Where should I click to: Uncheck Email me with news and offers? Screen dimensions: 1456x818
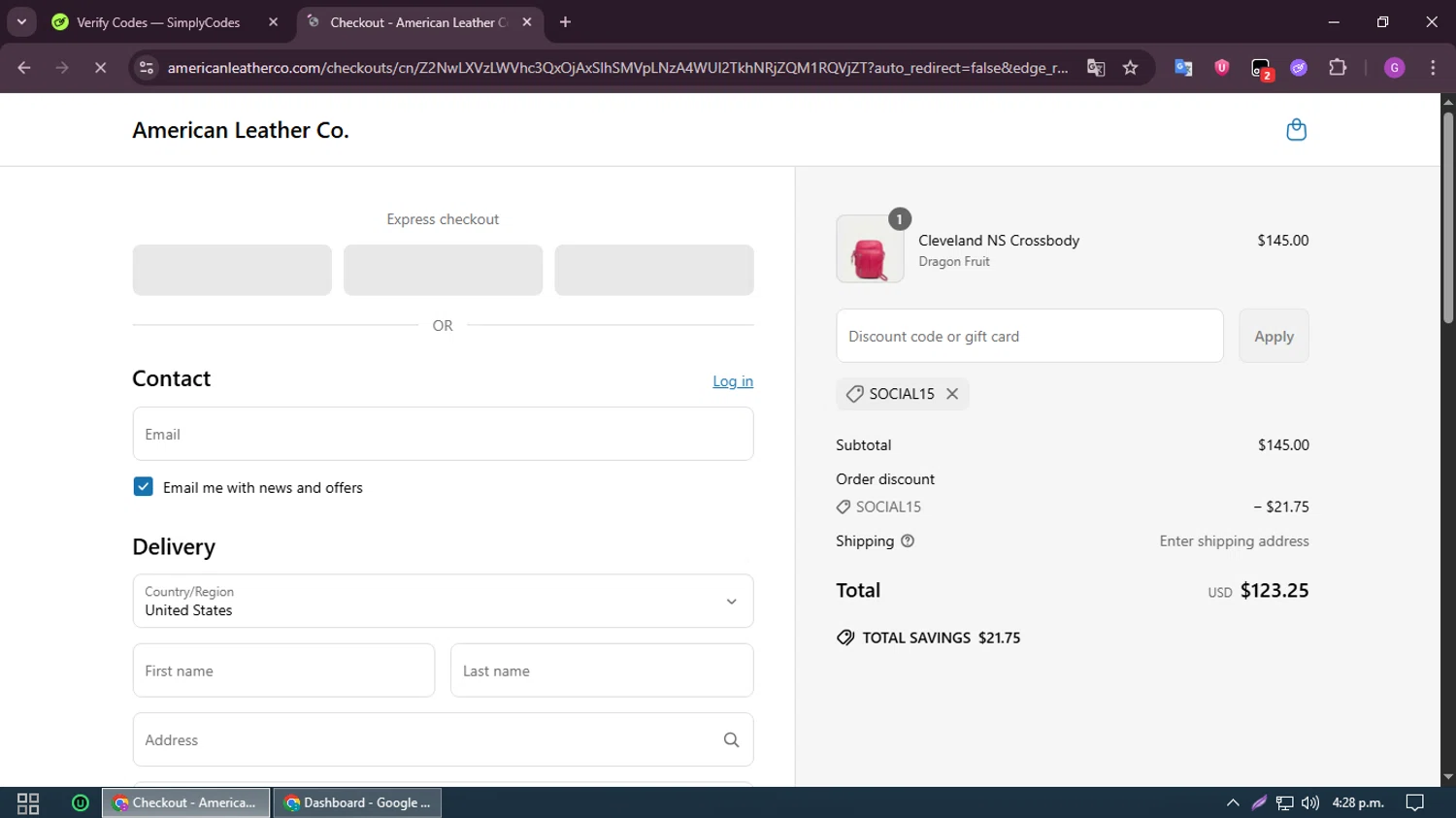tap(143, 487)
